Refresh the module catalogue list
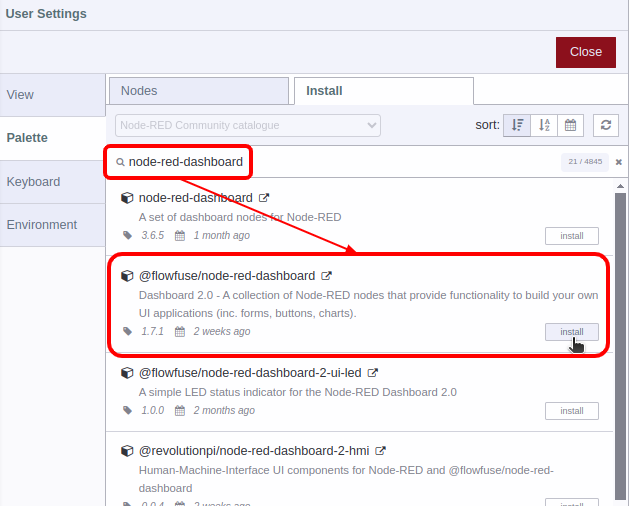Image resolution: width=629 pixels, height=506 pixels. (606, 125)
